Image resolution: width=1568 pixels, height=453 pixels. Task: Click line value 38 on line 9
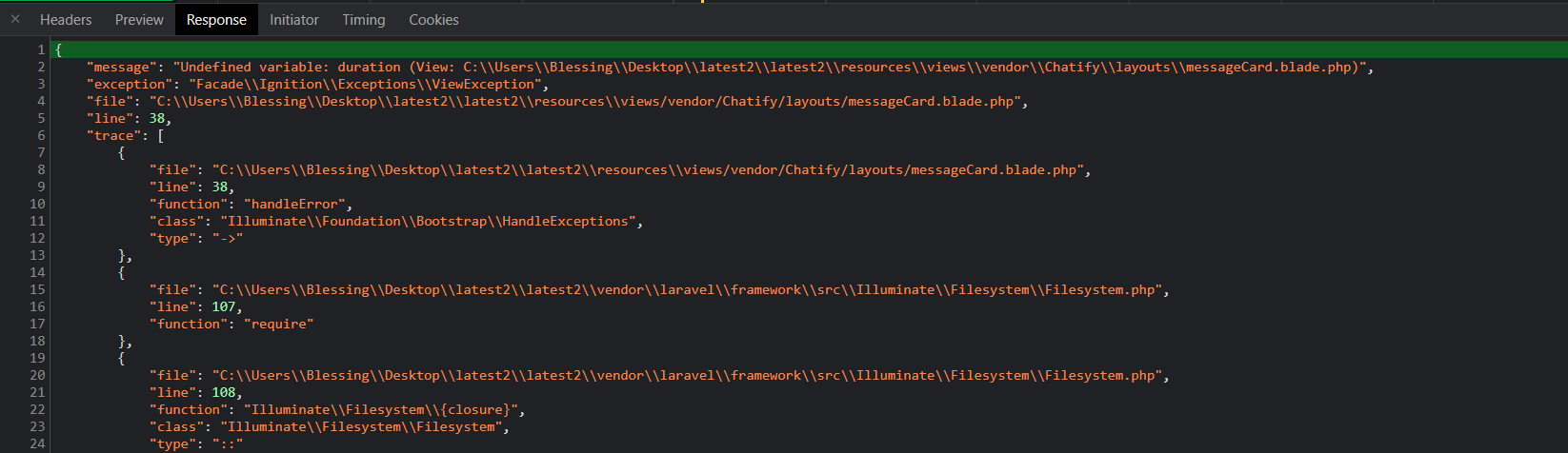pos(220,187)
